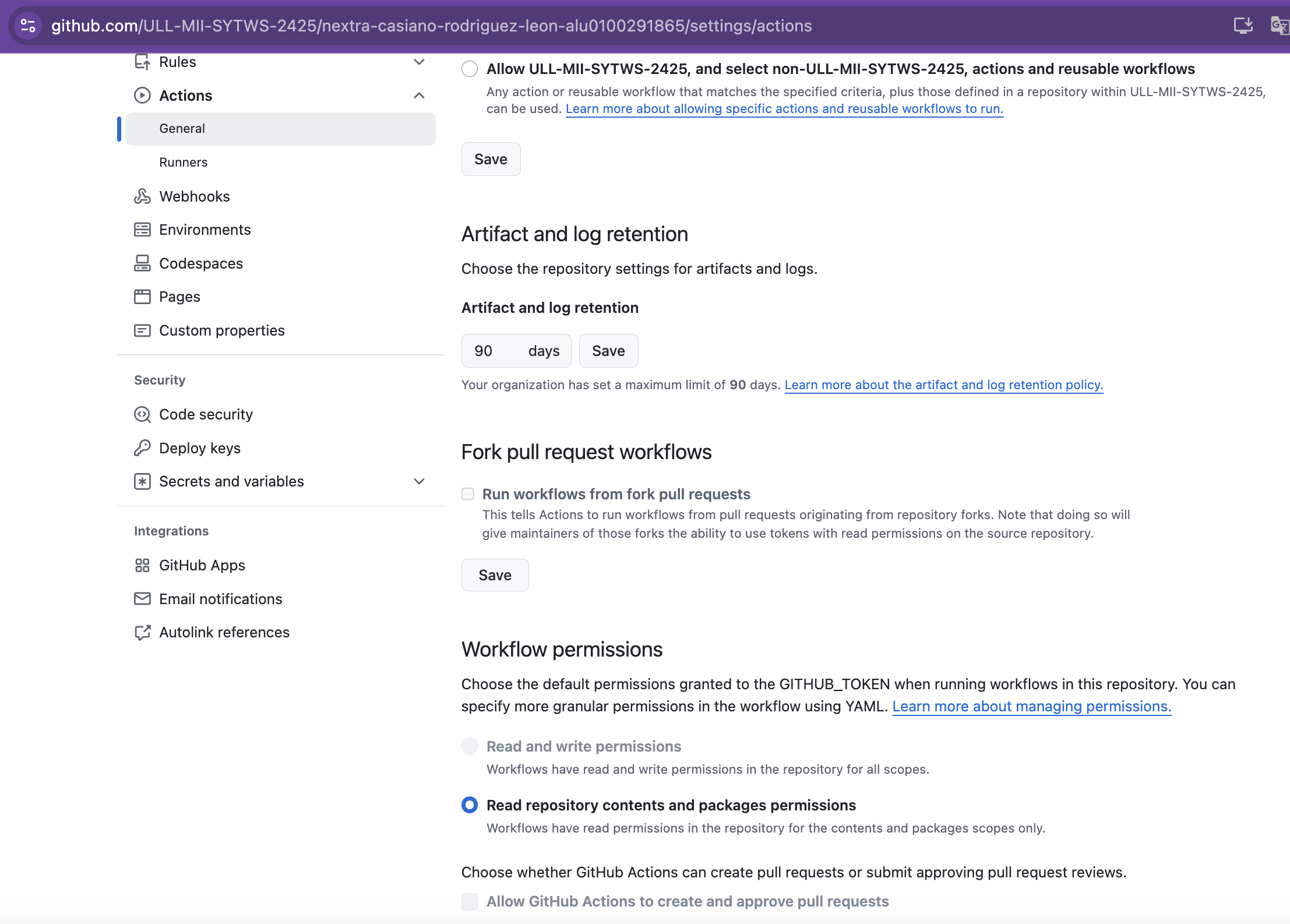Image resolution: width=1290 pixels, height=924 pixels.
Task: Click the Deploy keys sidebar icon
Action: click(143, 447)
